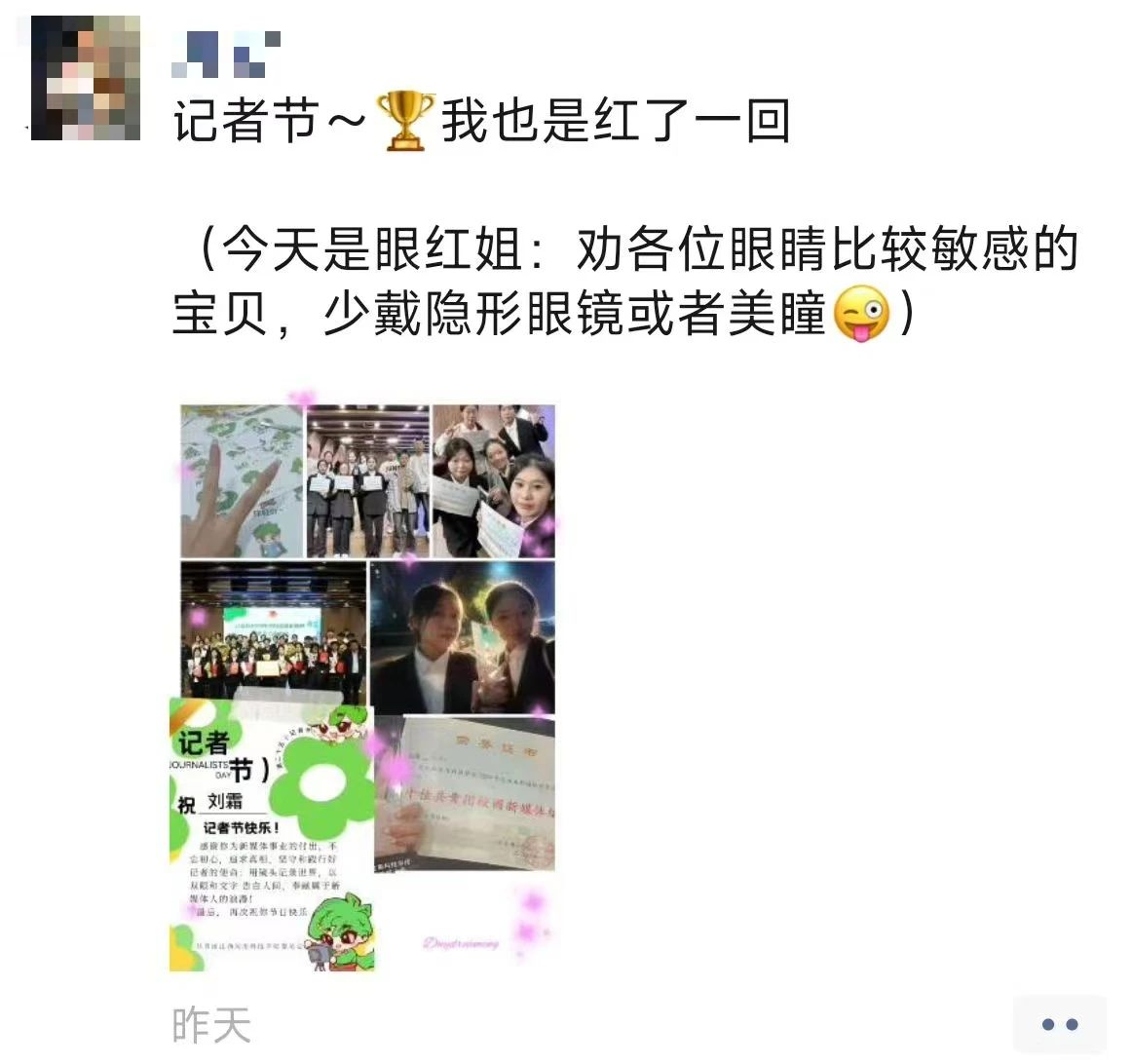Tap the name 刘霜 on the greeting card
The width and height of the screenshot is (1132, 1064).
(225, 801)
